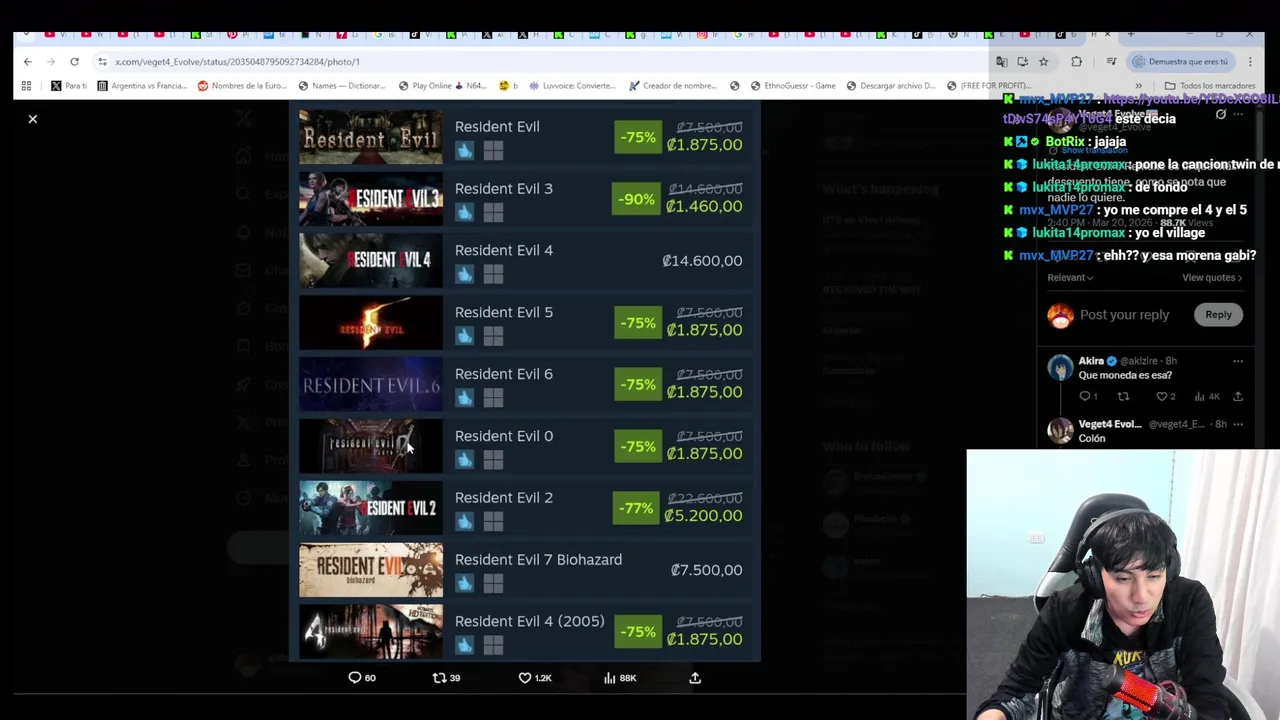This screenshot has height=720, width=1280.
Task: Open the '(FREE FOR PROFIT)' bookmark
Action: [x=987, y=86]
